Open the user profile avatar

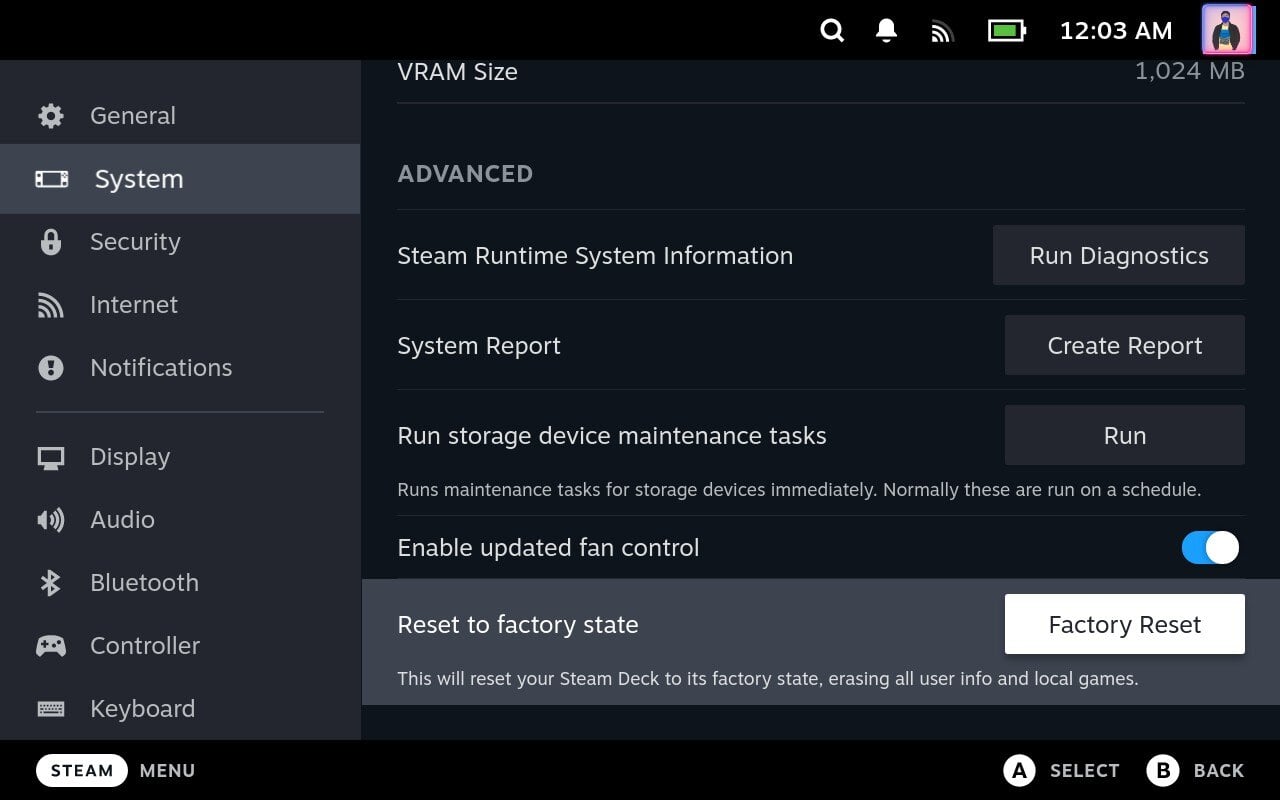(x=1227, y=30)
